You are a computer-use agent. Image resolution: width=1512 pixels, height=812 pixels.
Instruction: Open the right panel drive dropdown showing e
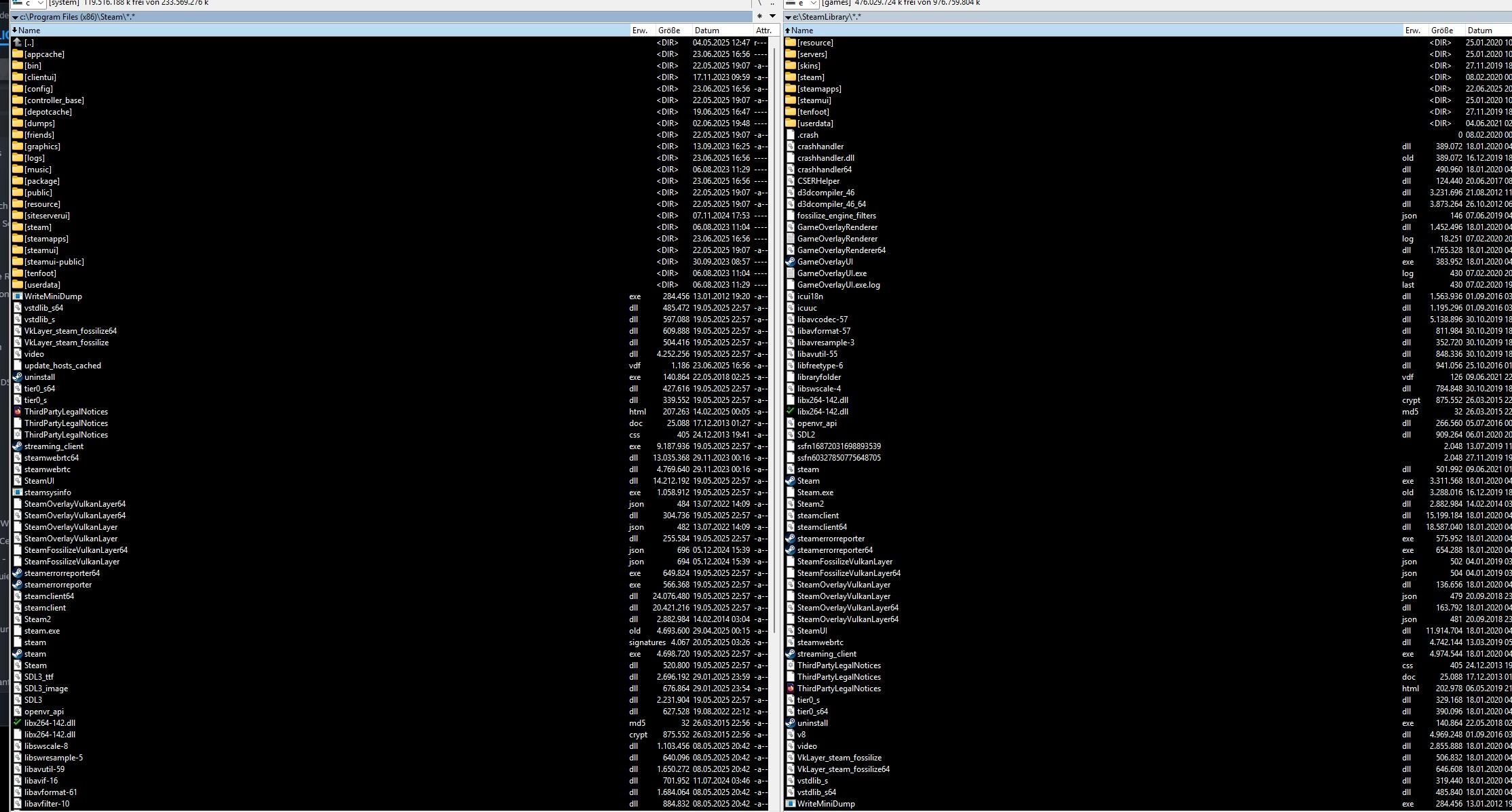(x=801, y=3)
